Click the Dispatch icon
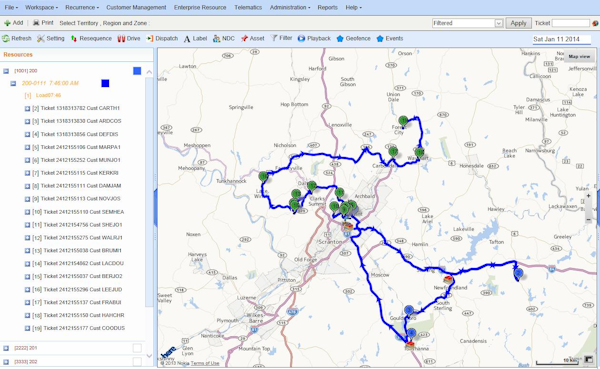Viewport: 600px width, 369px height. pyautogui.click(x=150, y=39)
